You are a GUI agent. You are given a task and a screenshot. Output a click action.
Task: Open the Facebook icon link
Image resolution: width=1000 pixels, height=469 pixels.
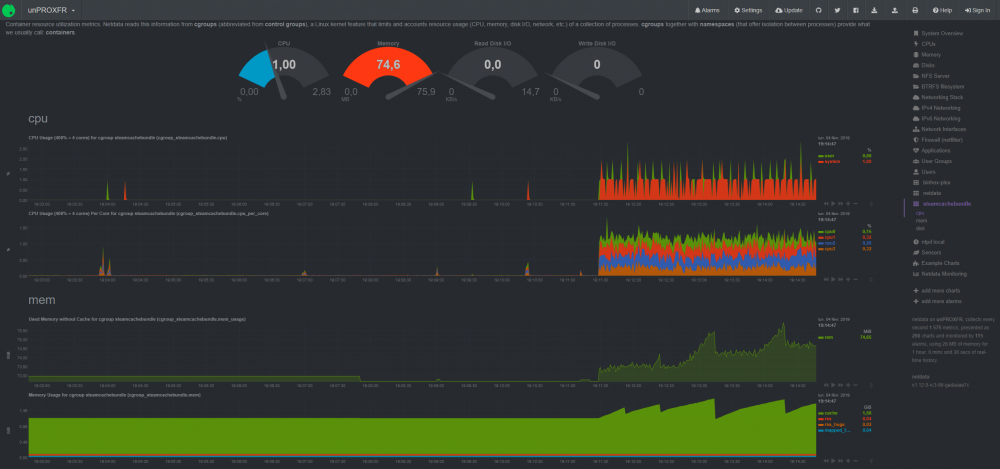[x=855, y=10]
